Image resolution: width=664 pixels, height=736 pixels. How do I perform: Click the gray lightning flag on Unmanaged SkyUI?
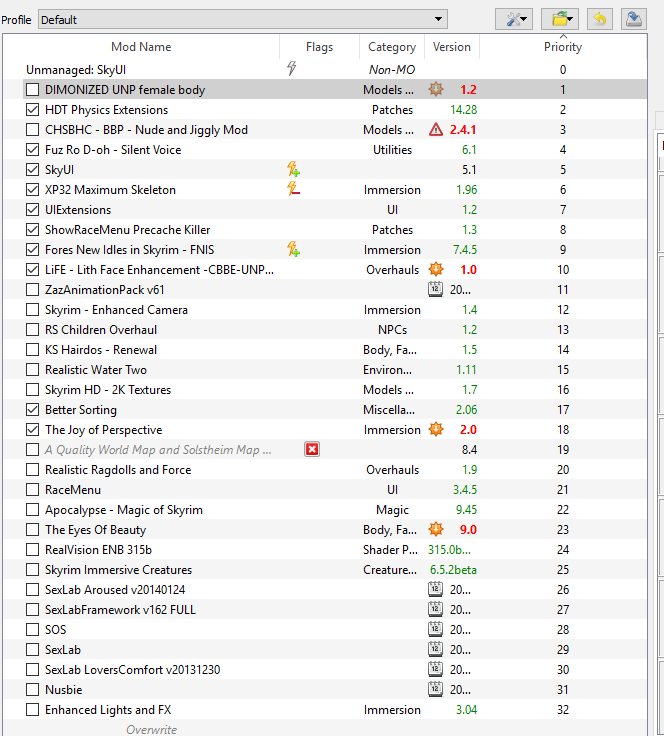click(x=291, y=69)
